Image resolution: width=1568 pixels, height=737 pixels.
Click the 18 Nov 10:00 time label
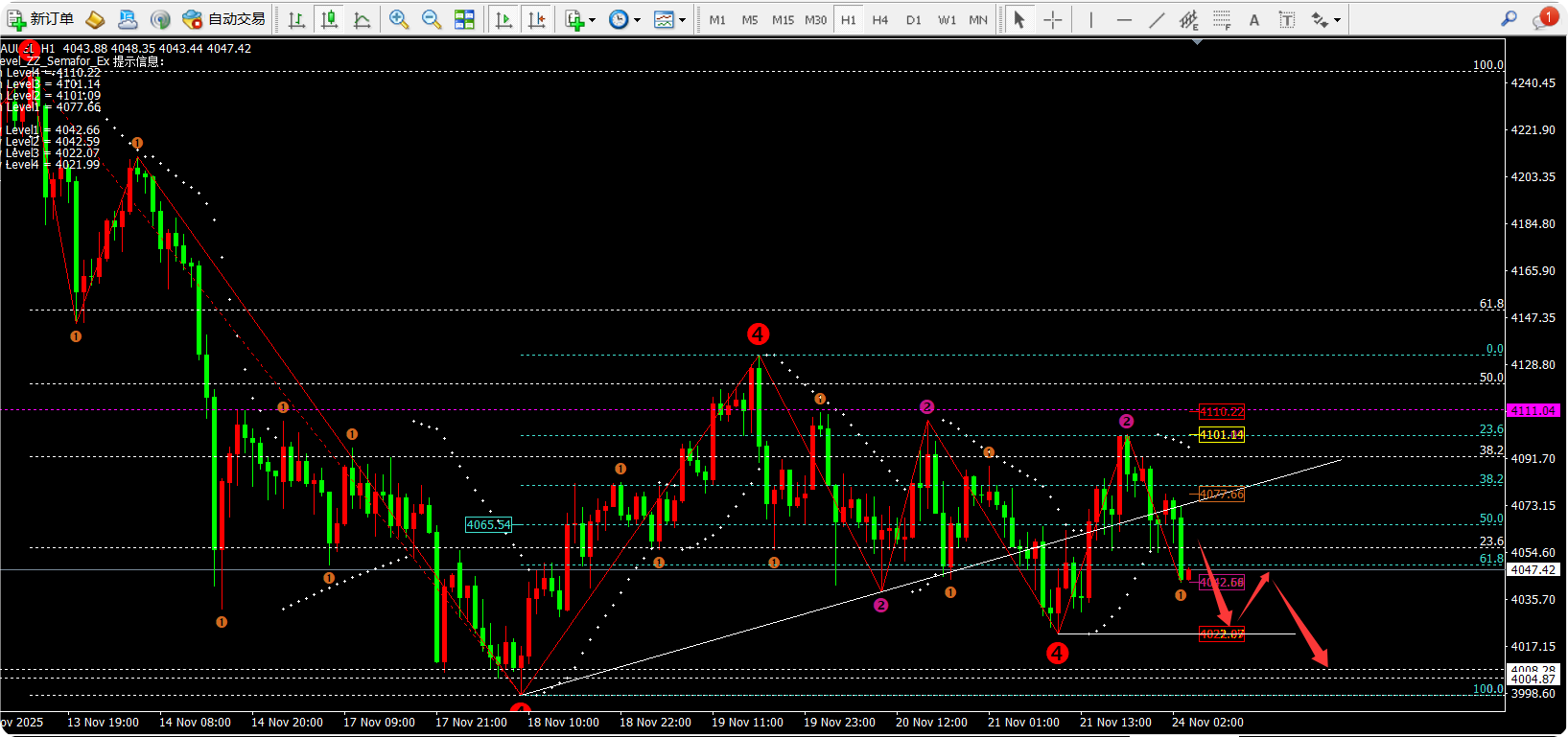[x=563, y=723]
